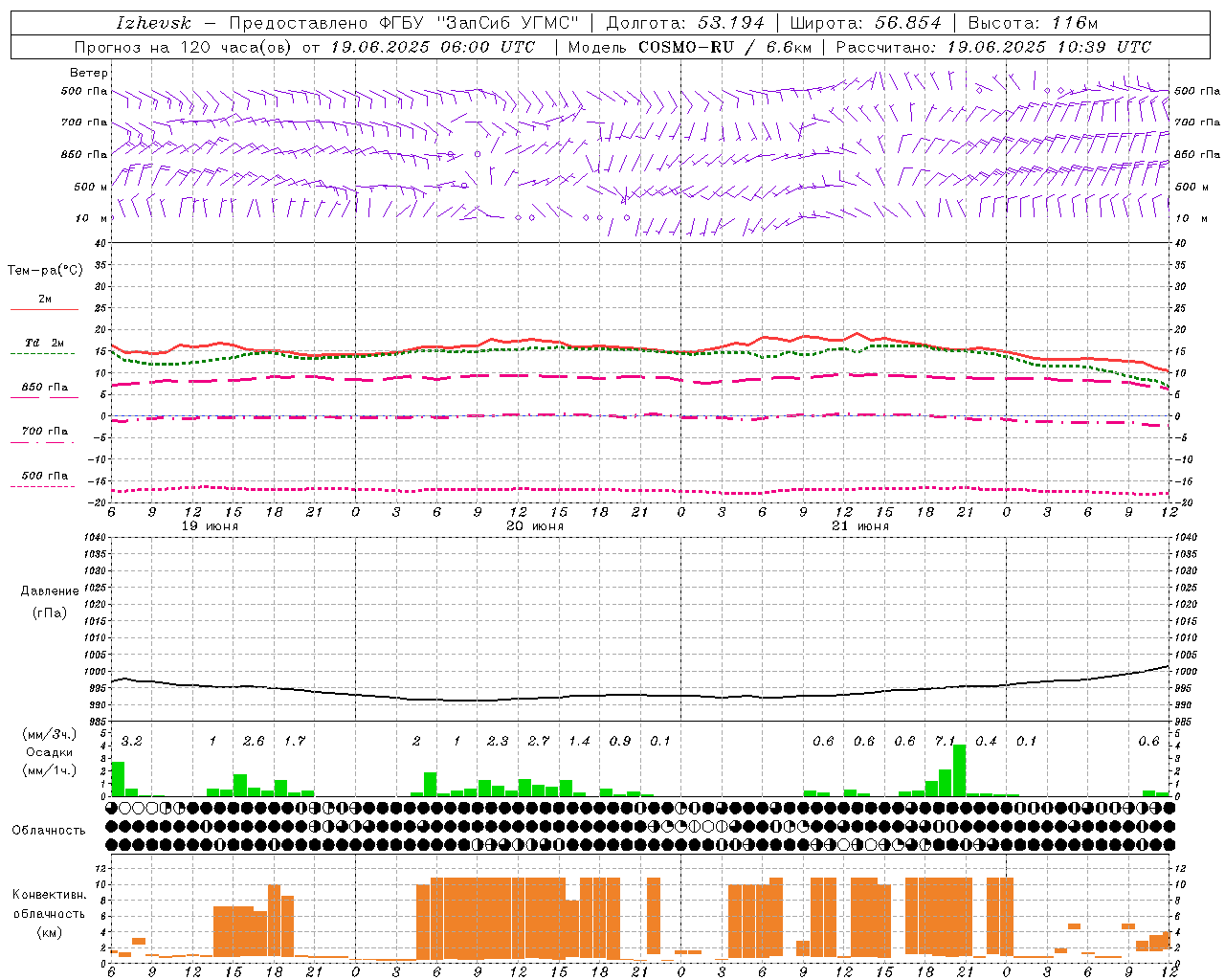1225x980 pixels.
Task: Click the '(мм/1ч.)' hourly precipitation unit label
Action: point(49,770)
